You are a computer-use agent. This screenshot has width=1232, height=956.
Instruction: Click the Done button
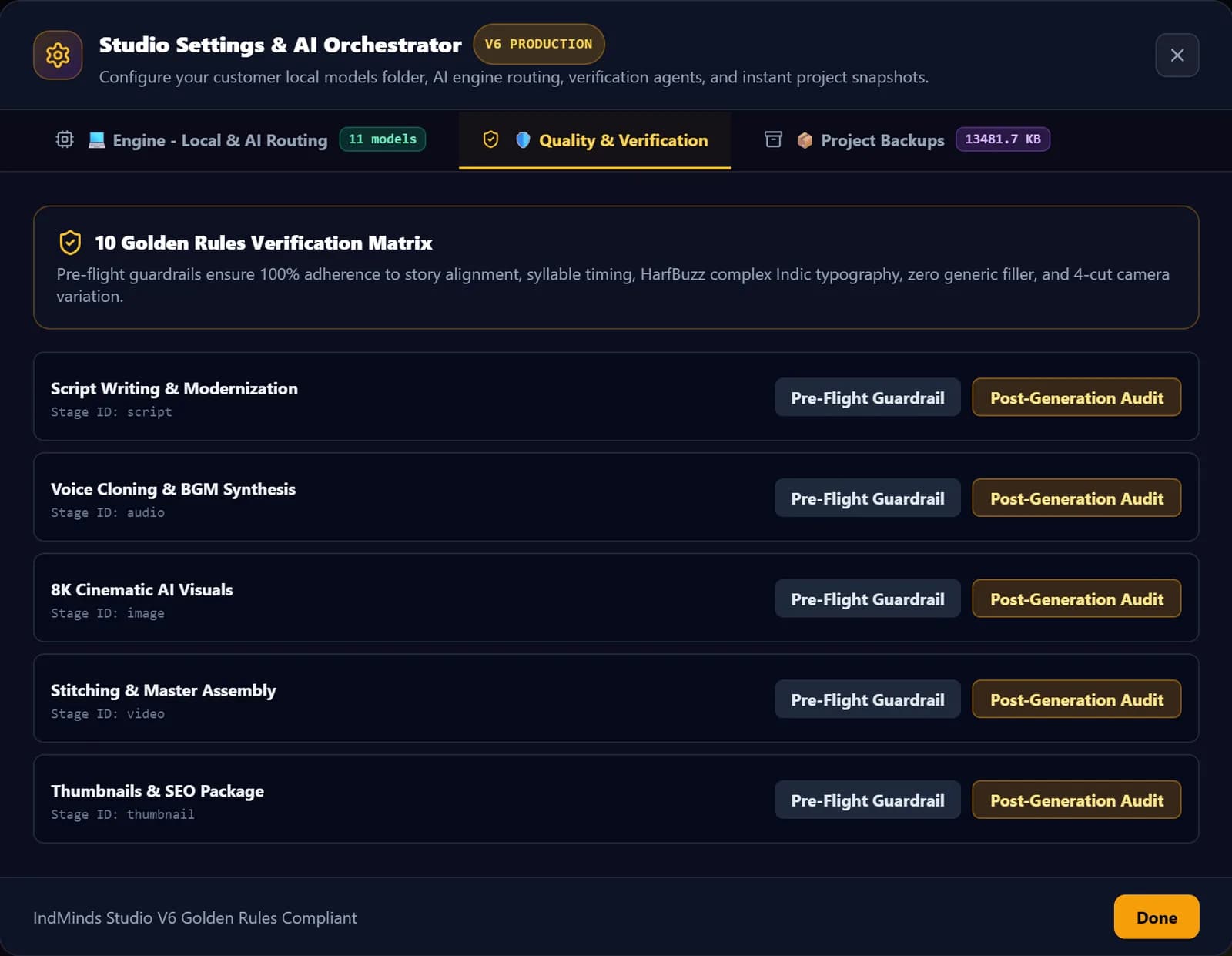tap(1157, 917)
